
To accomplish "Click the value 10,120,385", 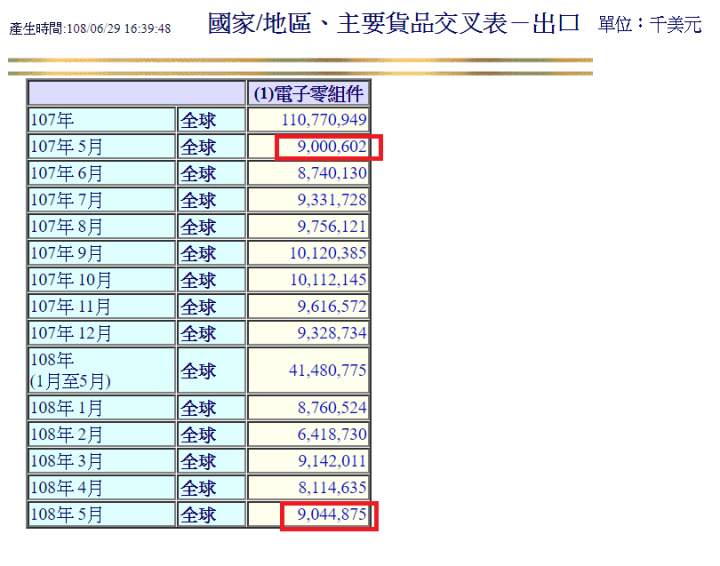I will point(328,253).
